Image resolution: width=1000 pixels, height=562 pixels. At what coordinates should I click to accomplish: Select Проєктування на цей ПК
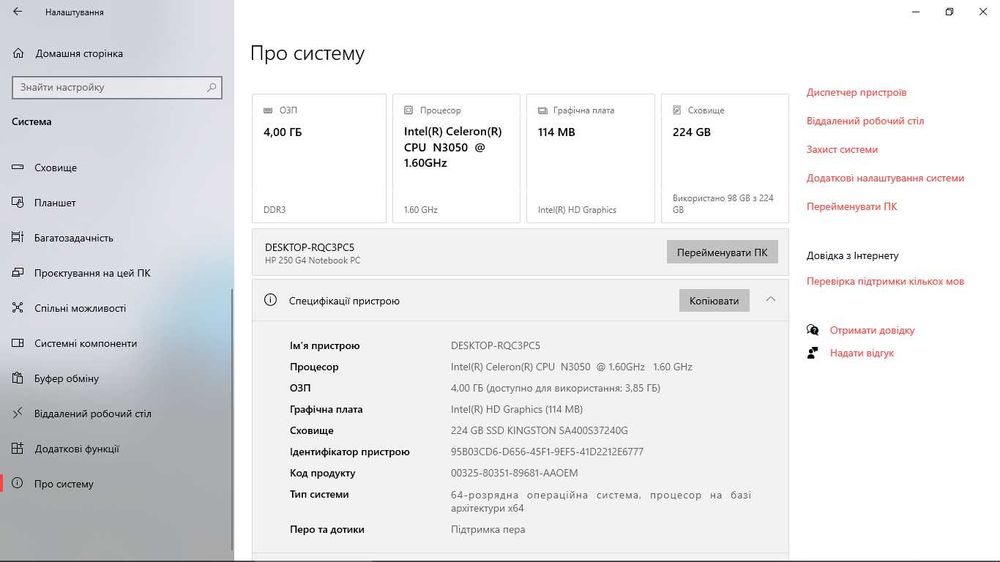click(x=92, y=272)
